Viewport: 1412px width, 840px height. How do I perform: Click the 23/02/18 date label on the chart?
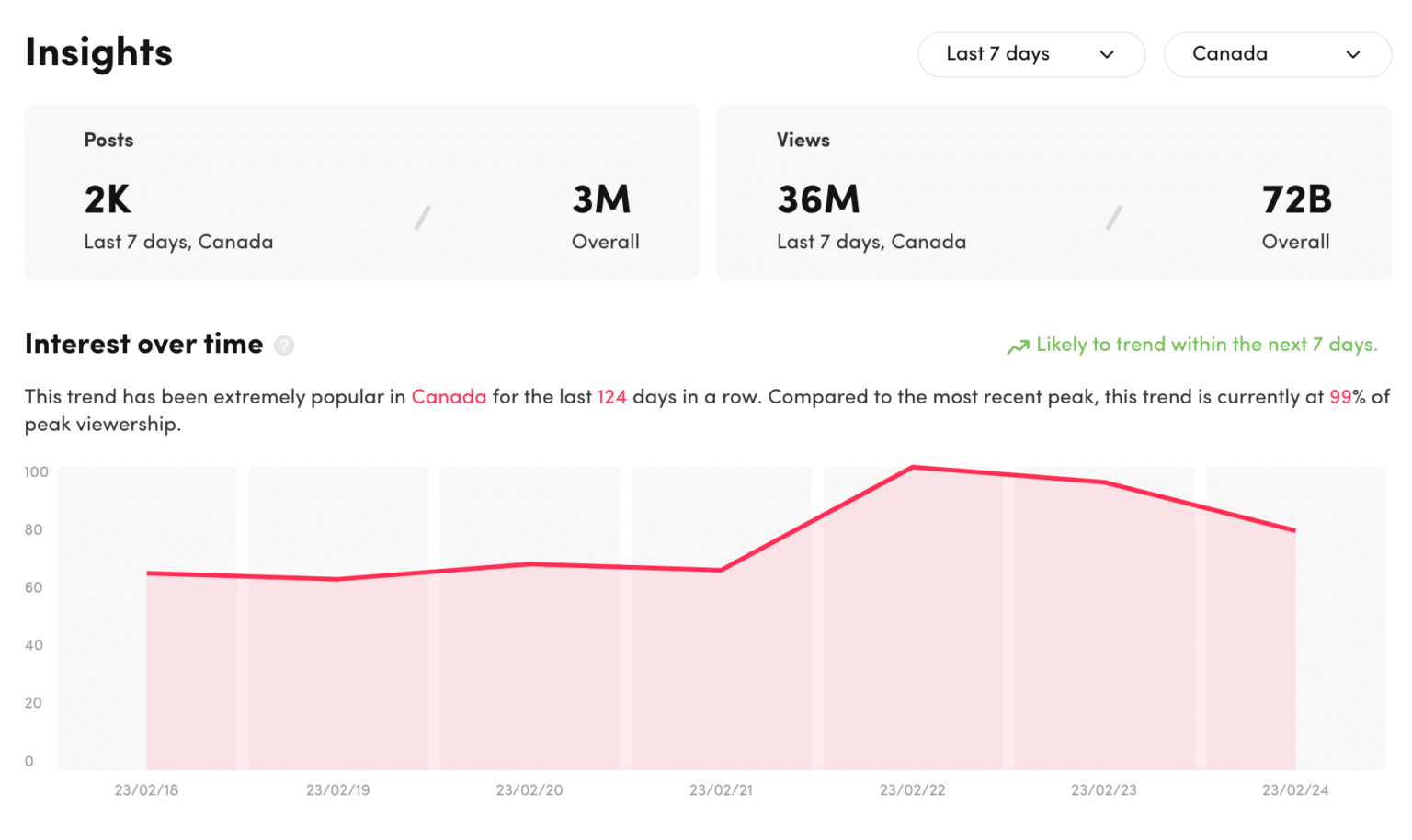click(x=148, y=789)
